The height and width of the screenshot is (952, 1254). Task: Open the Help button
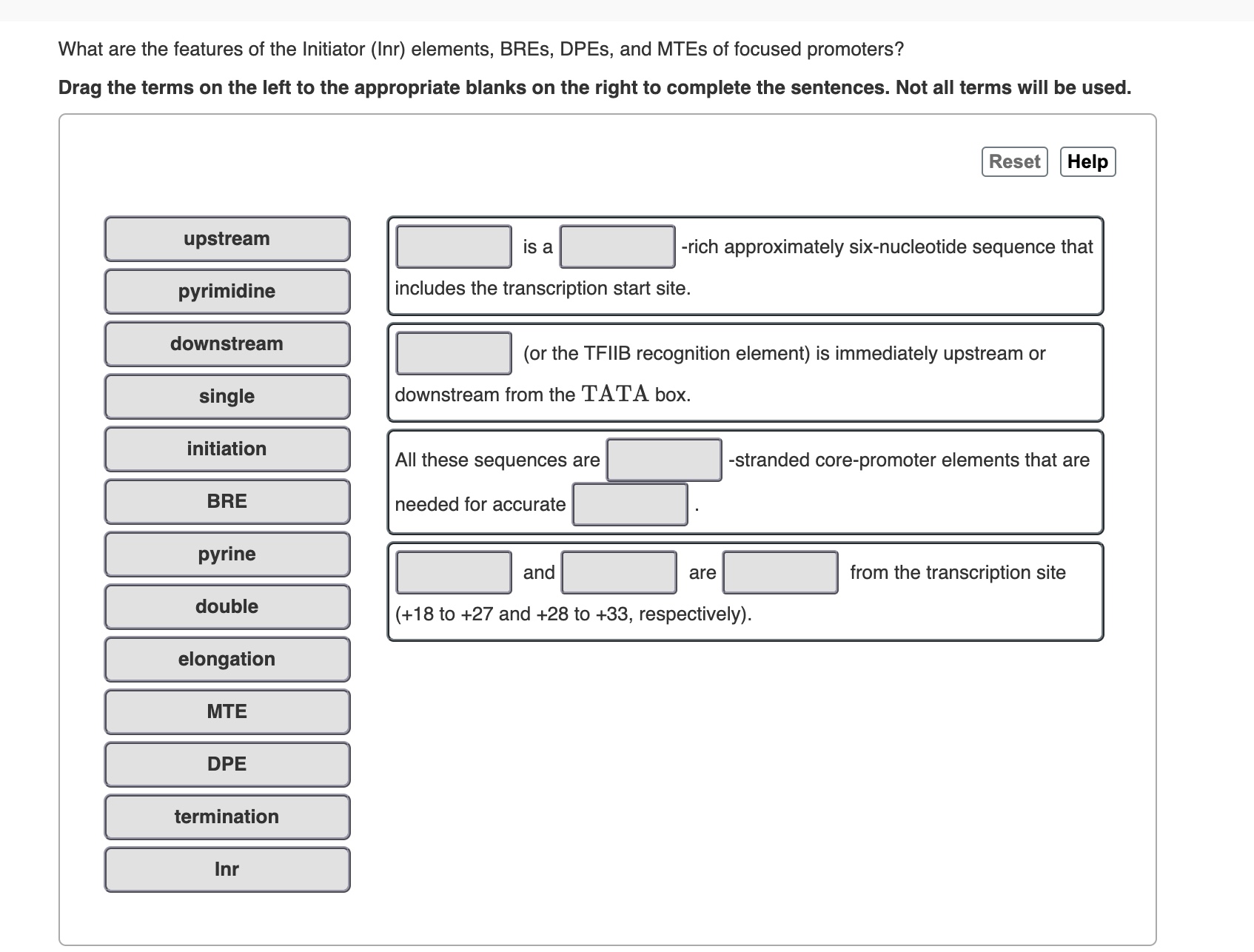[x=1087, y=161]
